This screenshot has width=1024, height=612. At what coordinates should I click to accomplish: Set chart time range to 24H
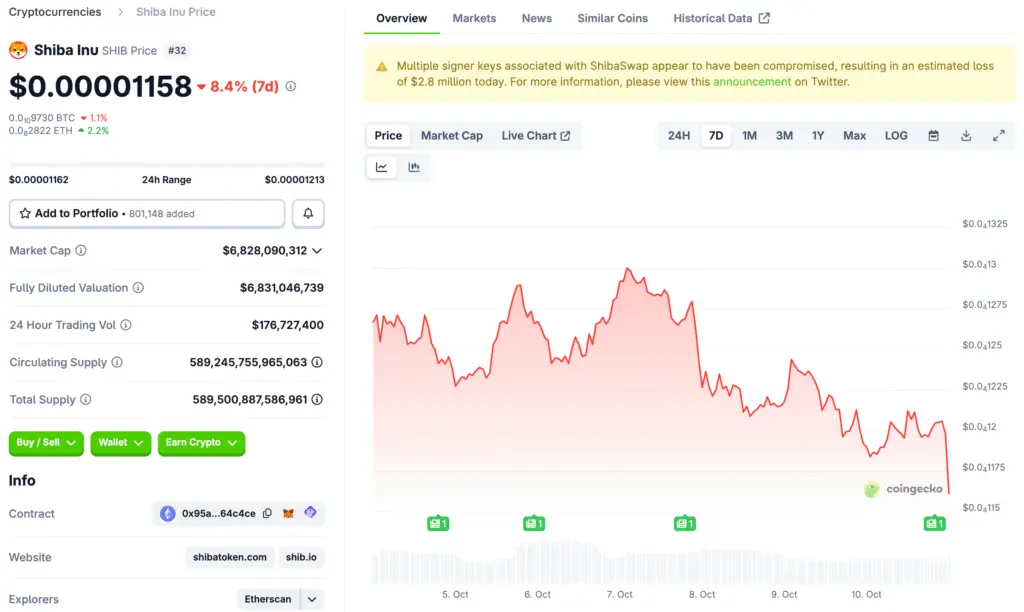[x=679, y=136]
